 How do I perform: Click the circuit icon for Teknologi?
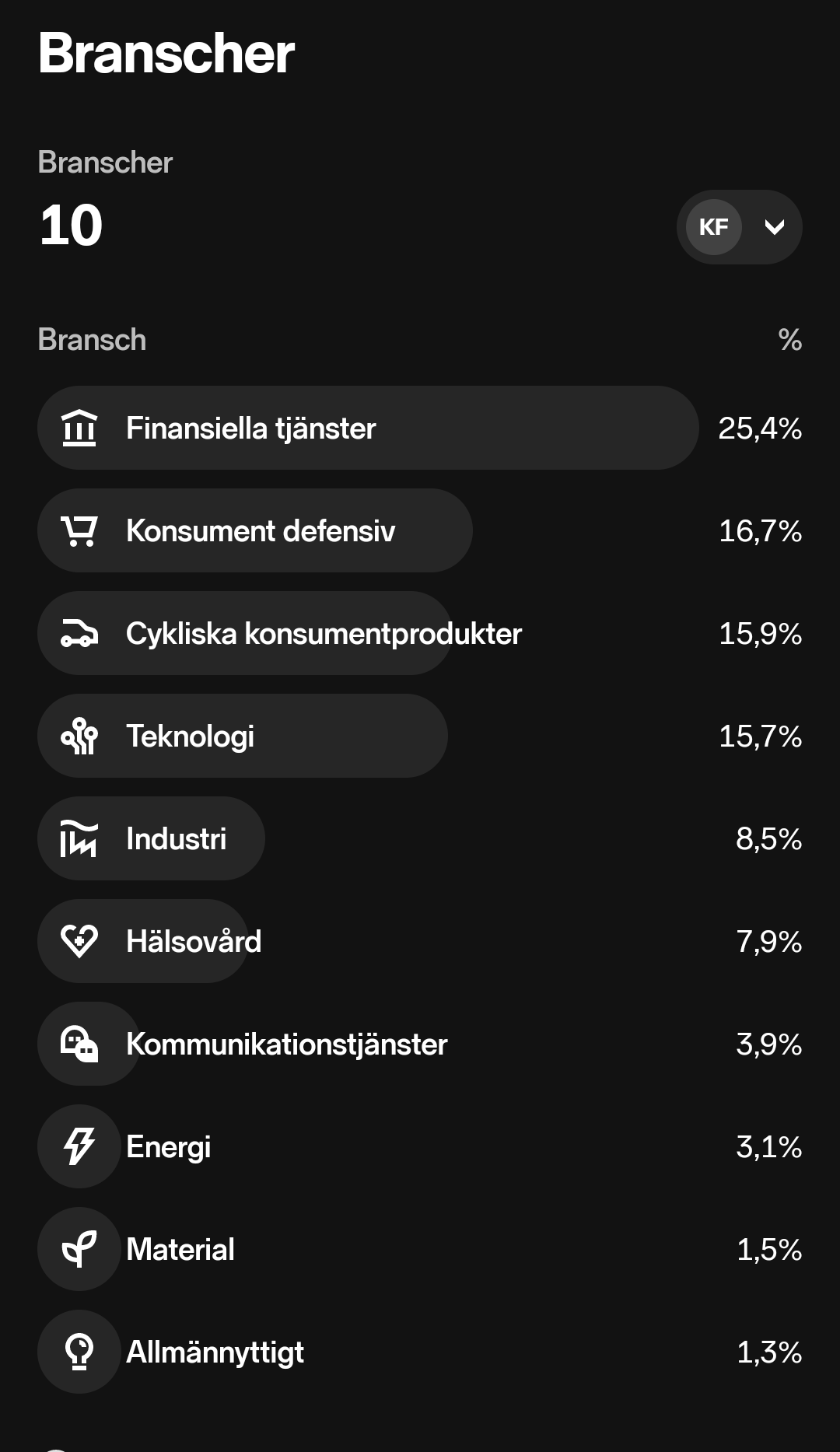click(79, 736)
